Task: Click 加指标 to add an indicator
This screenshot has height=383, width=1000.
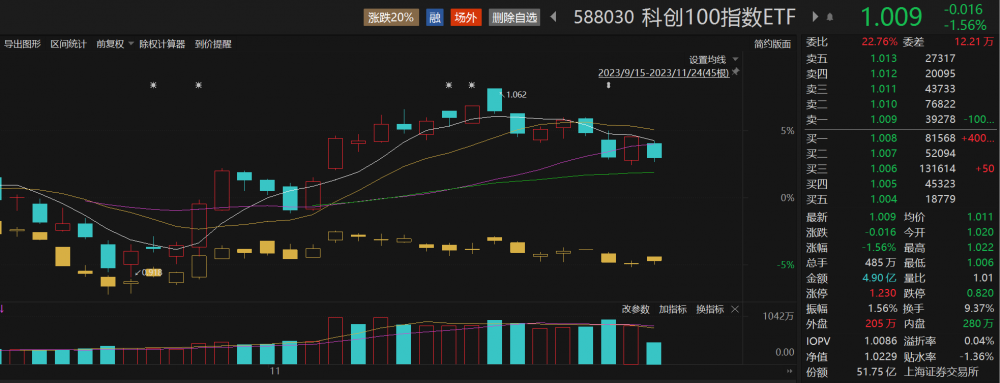Action: 673,310
